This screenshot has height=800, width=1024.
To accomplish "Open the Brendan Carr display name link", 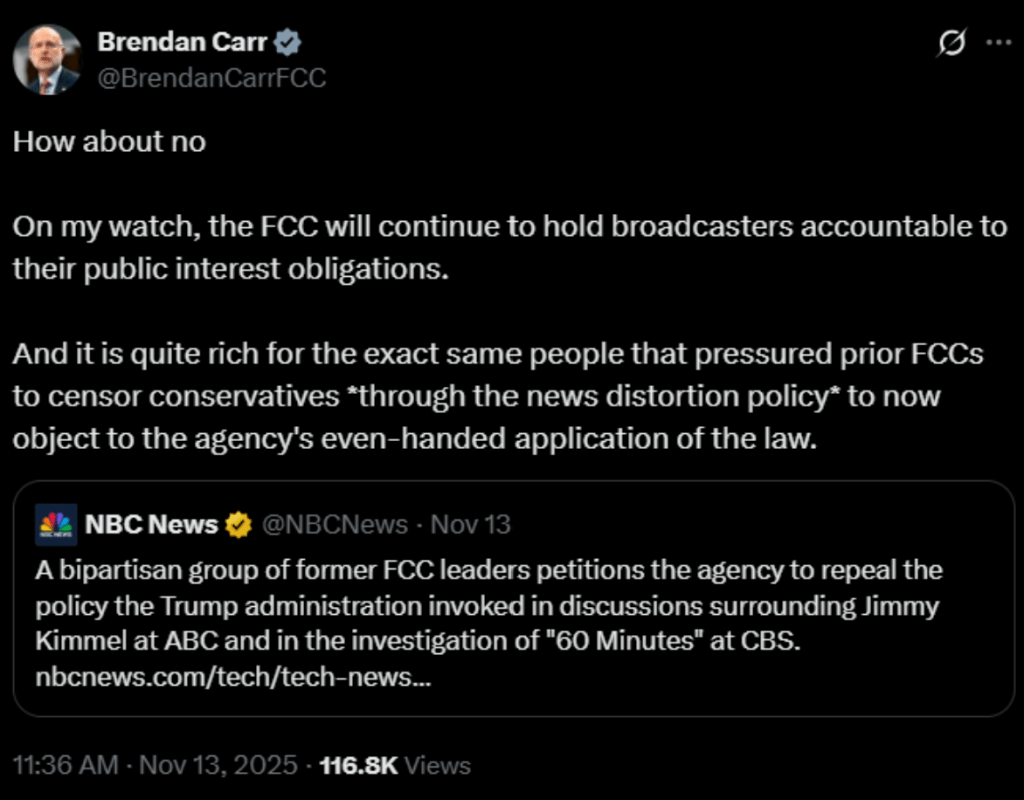I will tap(184, 42).
